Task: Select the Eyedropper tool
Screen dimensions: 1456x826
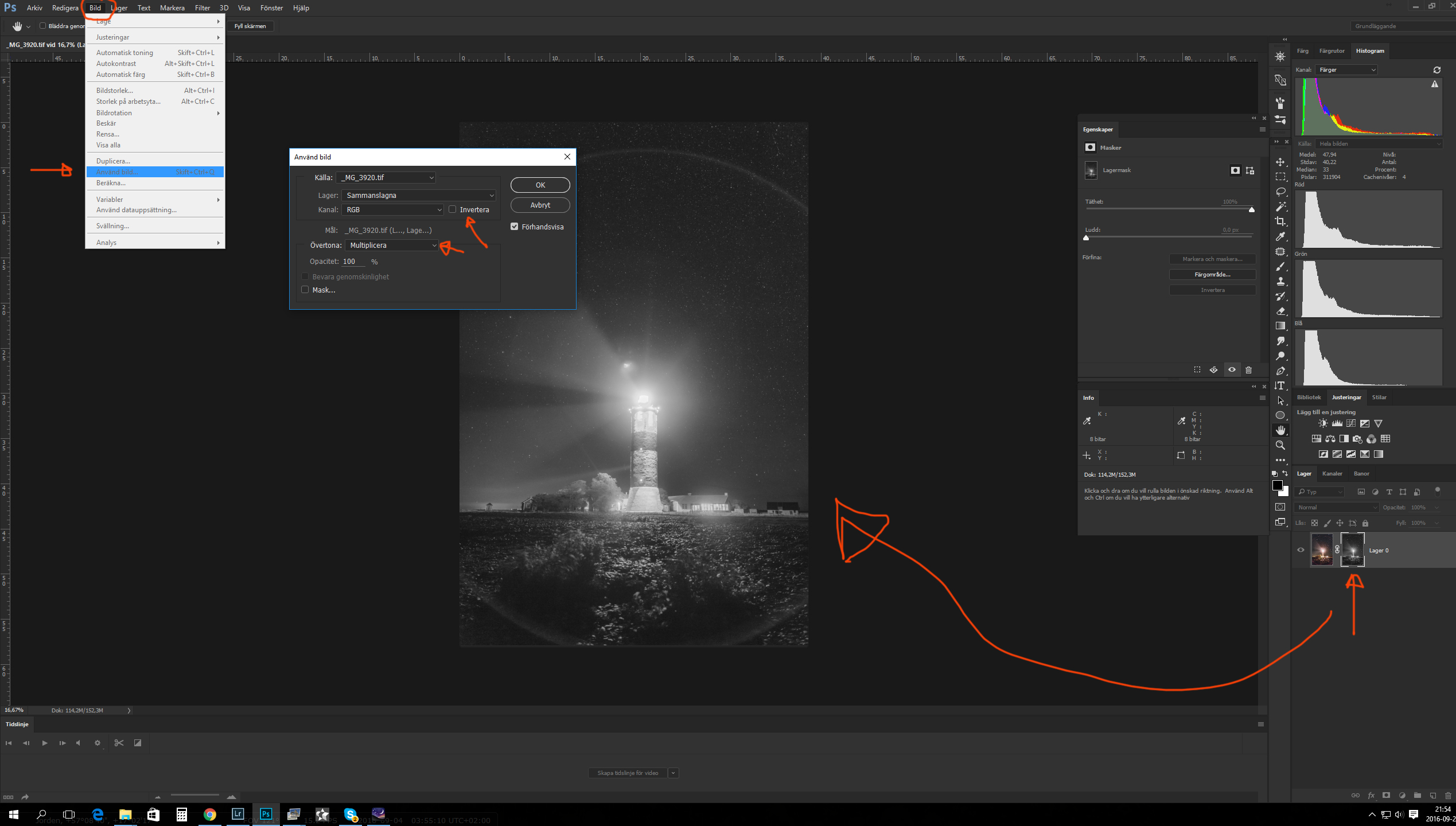Action: click(1280, 236)
